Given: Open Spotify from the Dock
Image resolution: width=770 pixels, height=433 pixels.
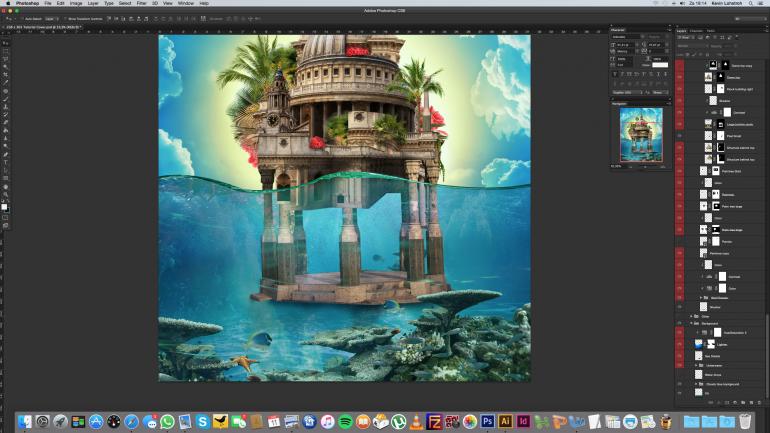Looking at the screenshot, I should tap(346, 421).
